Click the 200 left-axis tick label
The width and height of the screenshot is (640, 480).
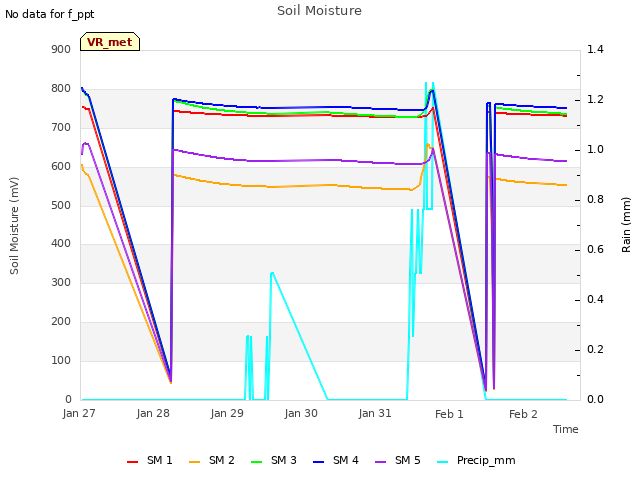61,322
